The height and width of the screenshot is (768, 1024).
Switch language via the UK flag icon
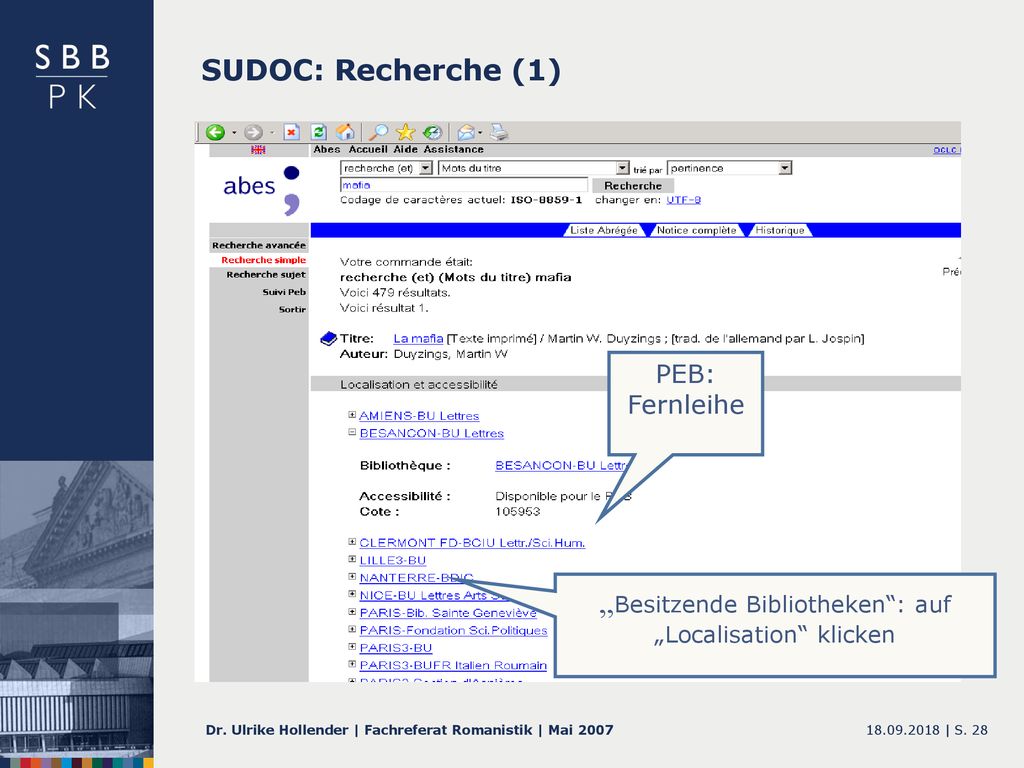coord(259,150)
